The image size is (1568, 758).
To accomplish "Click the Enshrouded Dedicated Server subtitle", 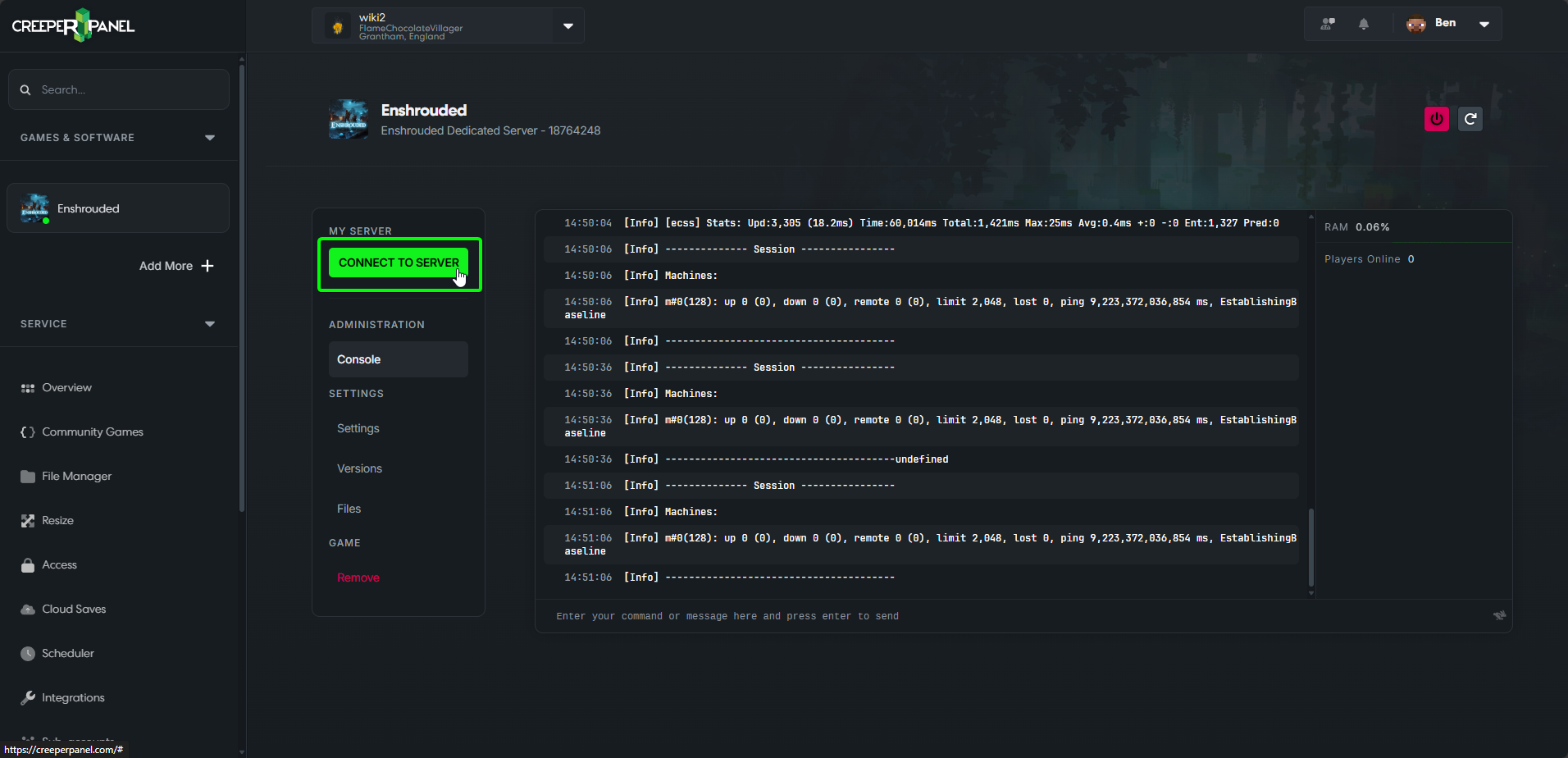I will (x=490, y=130).
